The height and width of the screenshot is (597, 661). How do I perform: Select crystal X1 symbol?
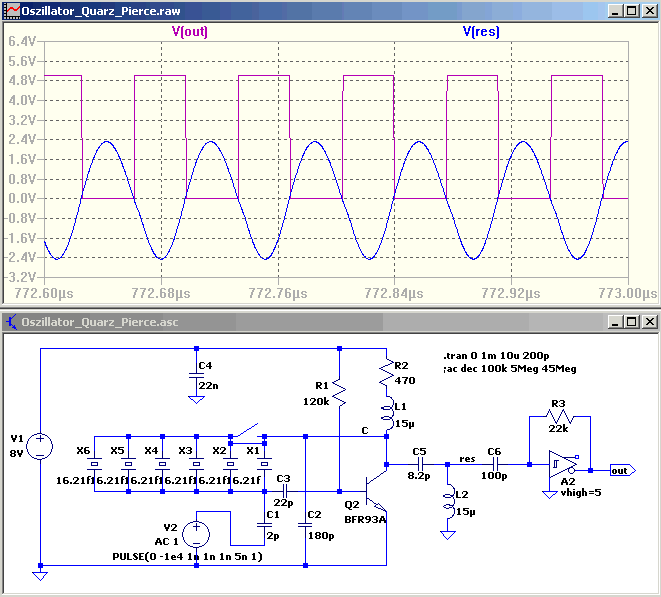pos(264,464)
